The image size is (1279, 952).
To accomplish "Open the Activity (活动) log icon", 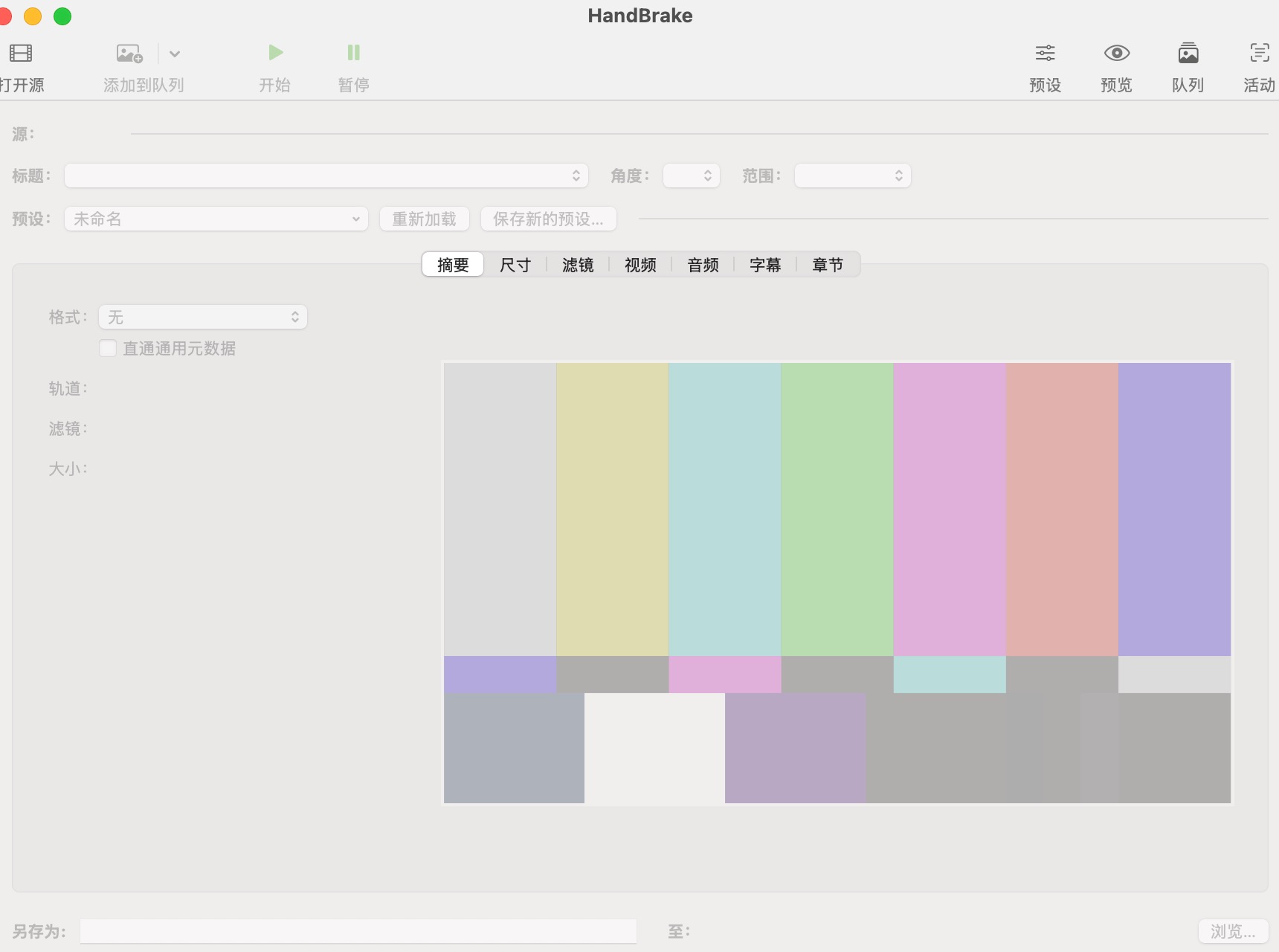I will pyautogui.click(x=1260, y=53).
